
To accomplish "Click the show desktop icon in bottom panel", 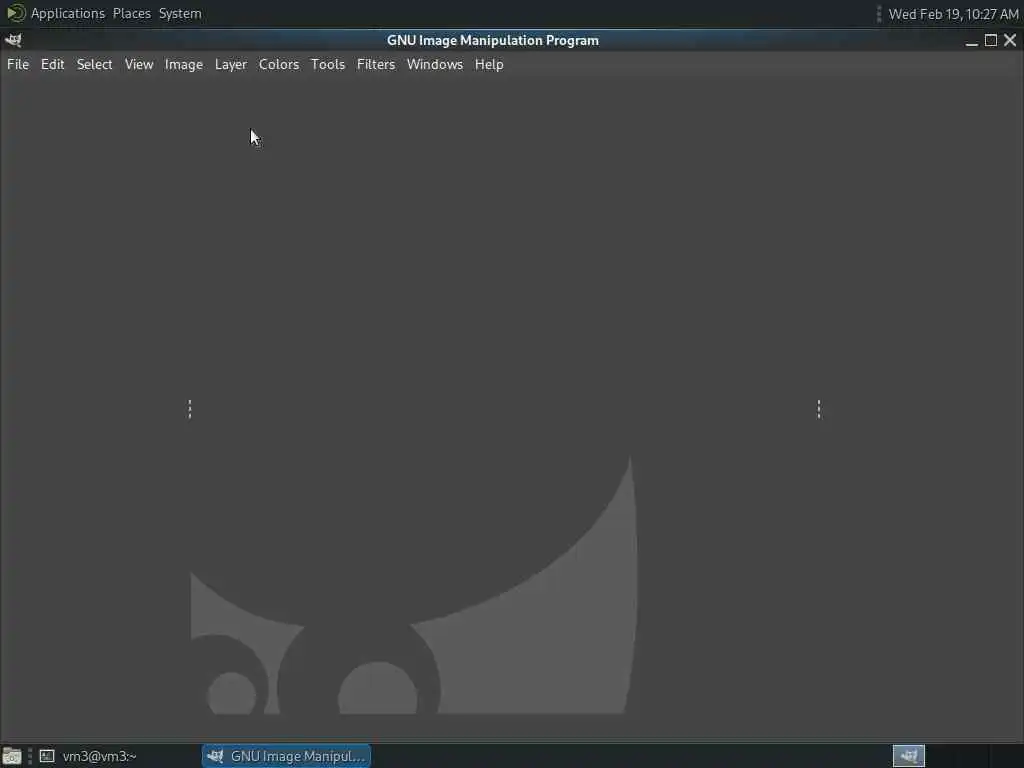I will coord(12,756).
